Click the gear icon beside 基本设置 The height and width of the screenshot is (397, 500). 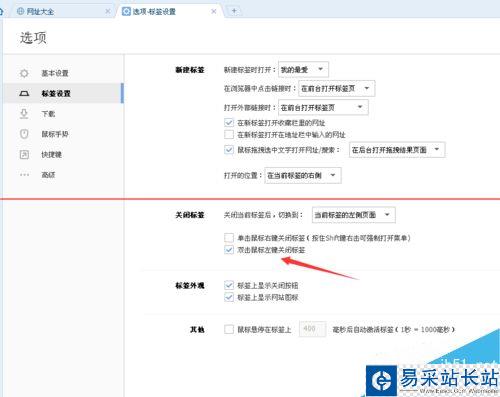click(x=24, y=73)
